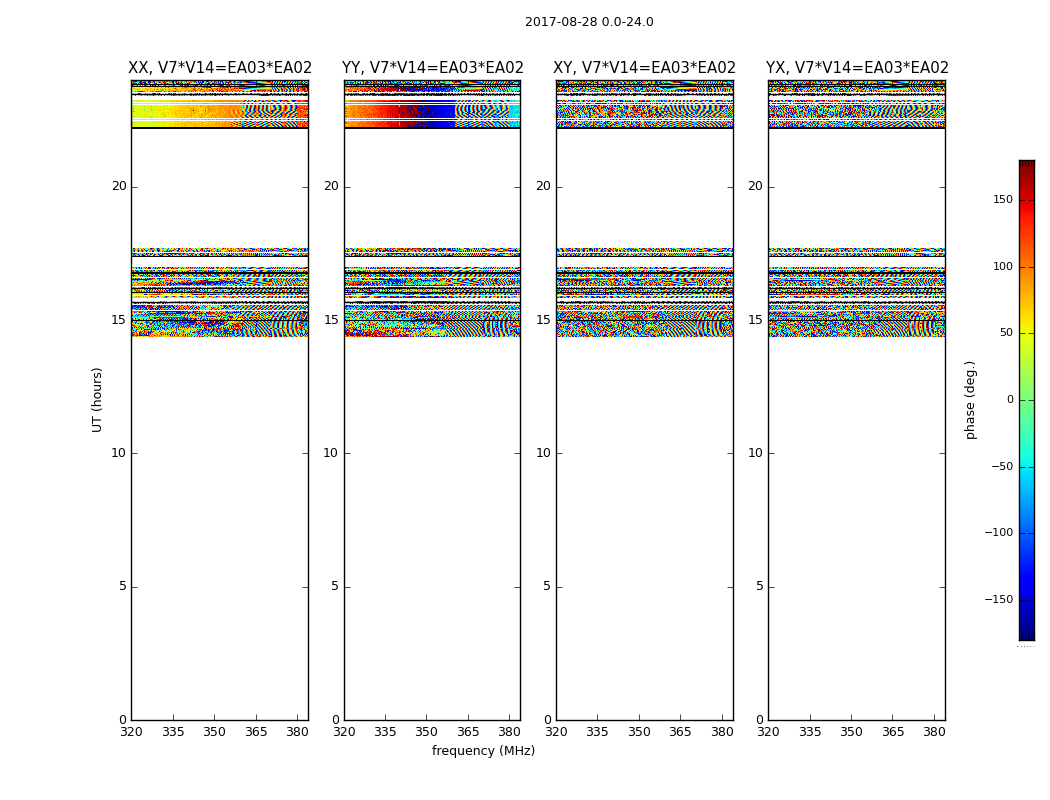The width and height of the screenshot is (1050, 800).
Task: Click the YX panel's 15 UT data band
Action: click(857, 322)
